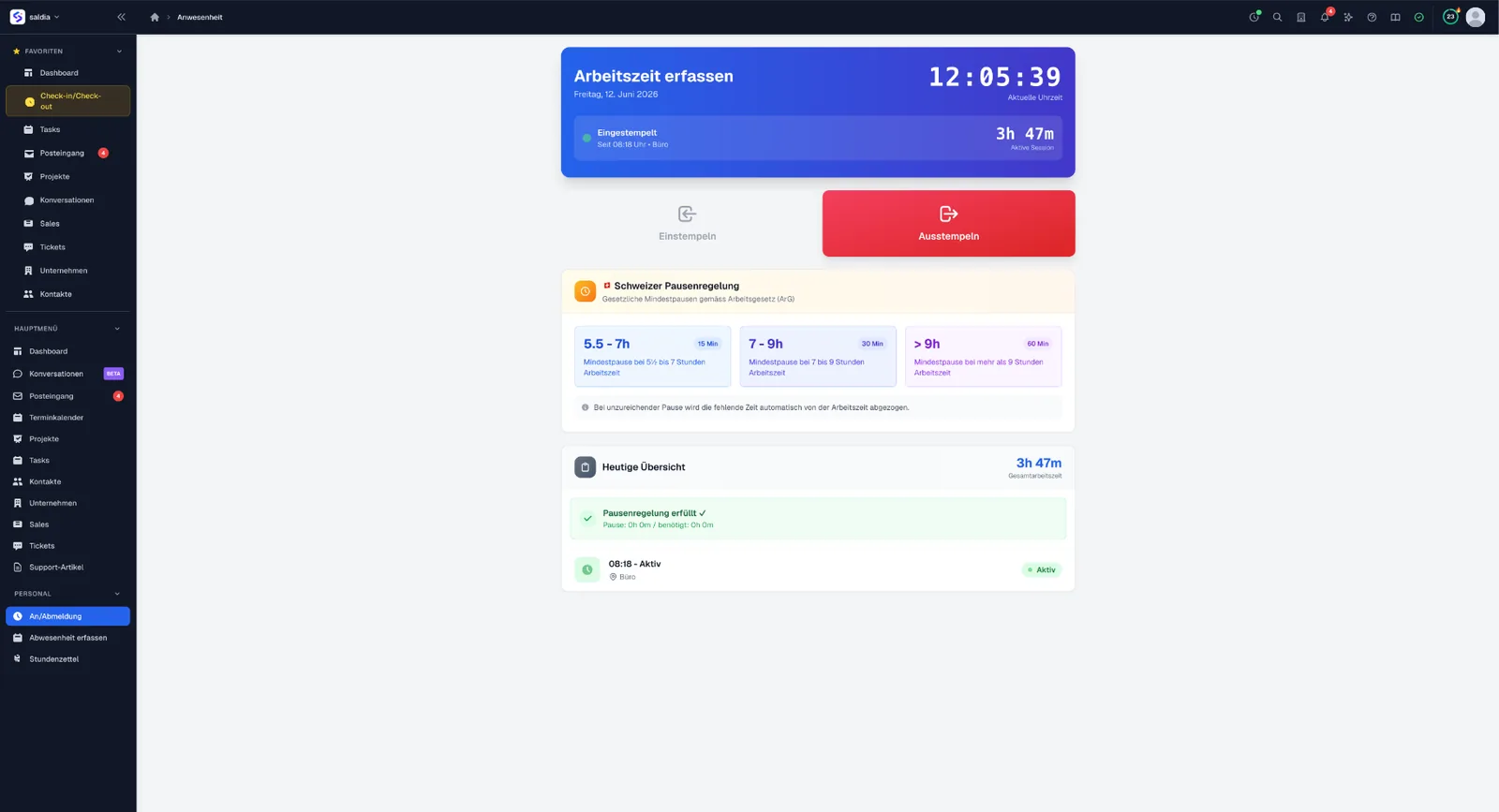Open notifications bell with badge
Viewport: 1499px width, 812px height.
point(1325,17)
